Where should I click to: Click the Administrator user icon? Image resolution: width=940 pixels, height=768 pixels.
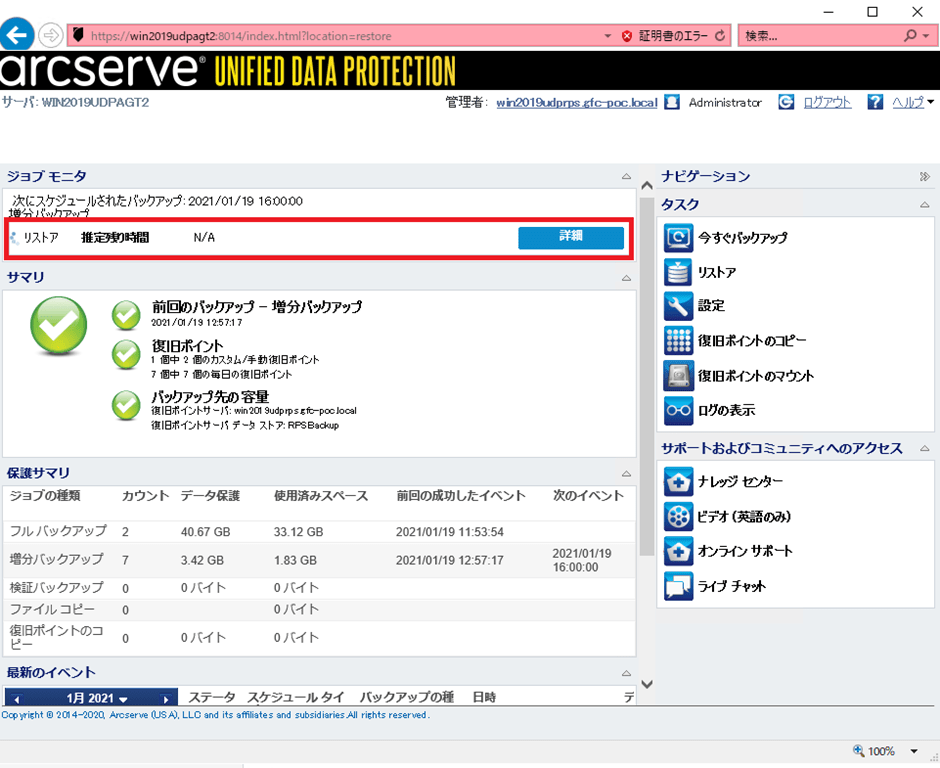coord(672,103)
